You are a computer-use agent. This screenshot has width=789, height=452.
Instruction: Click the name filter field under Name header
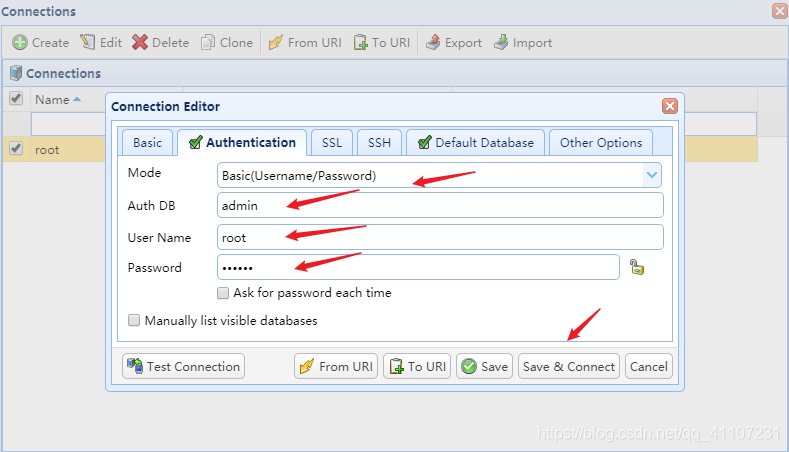click(x=68, y=124)
